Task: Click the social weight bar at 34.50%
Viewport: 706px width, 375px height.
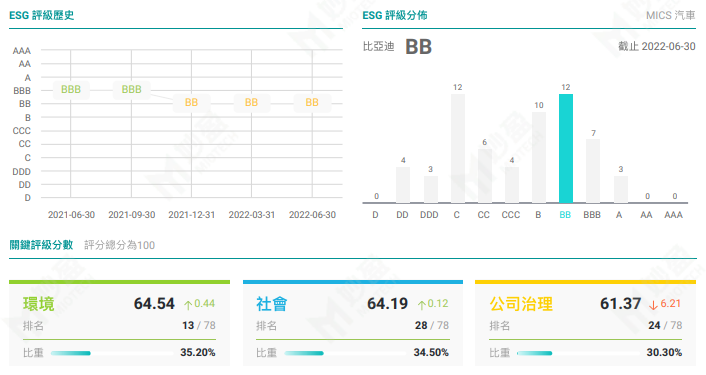Action: click(345, 353)
